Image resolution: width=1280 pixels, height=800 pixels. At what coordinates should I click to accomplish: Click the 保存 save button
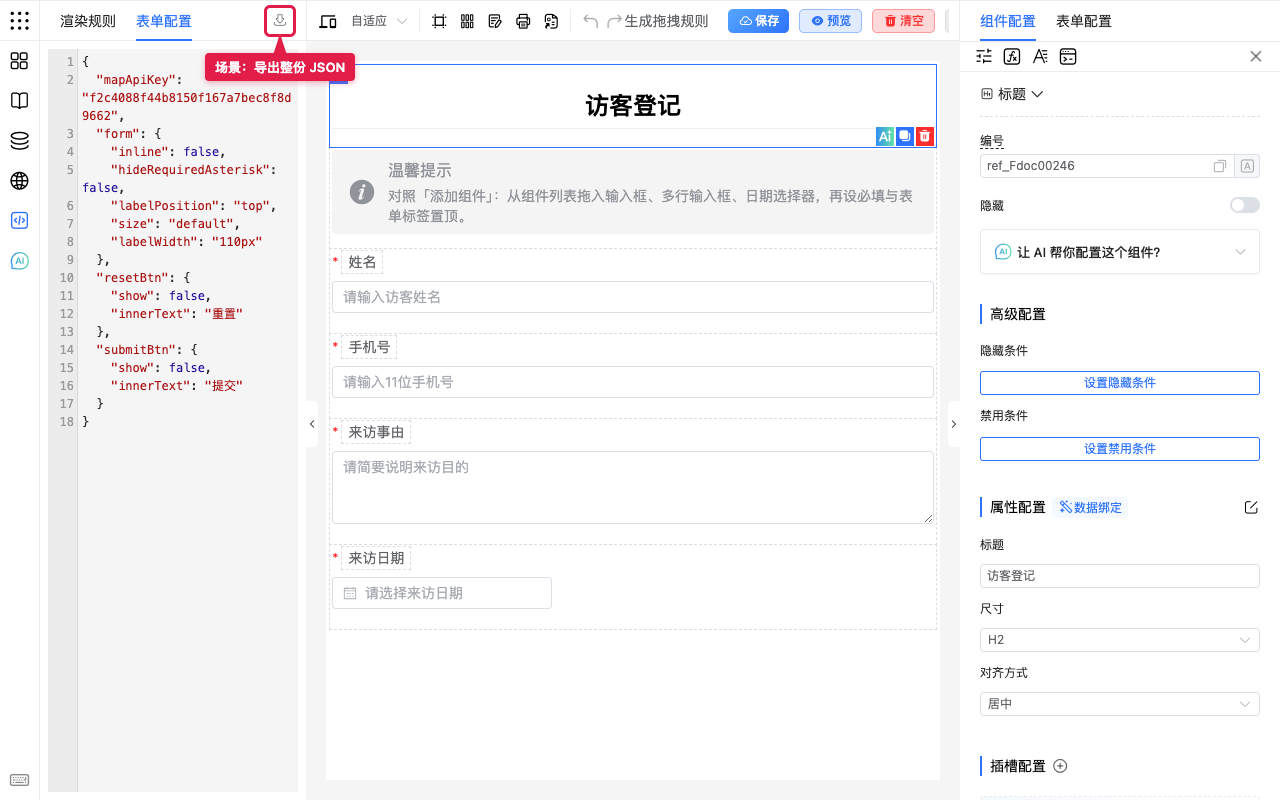[759, 21]
